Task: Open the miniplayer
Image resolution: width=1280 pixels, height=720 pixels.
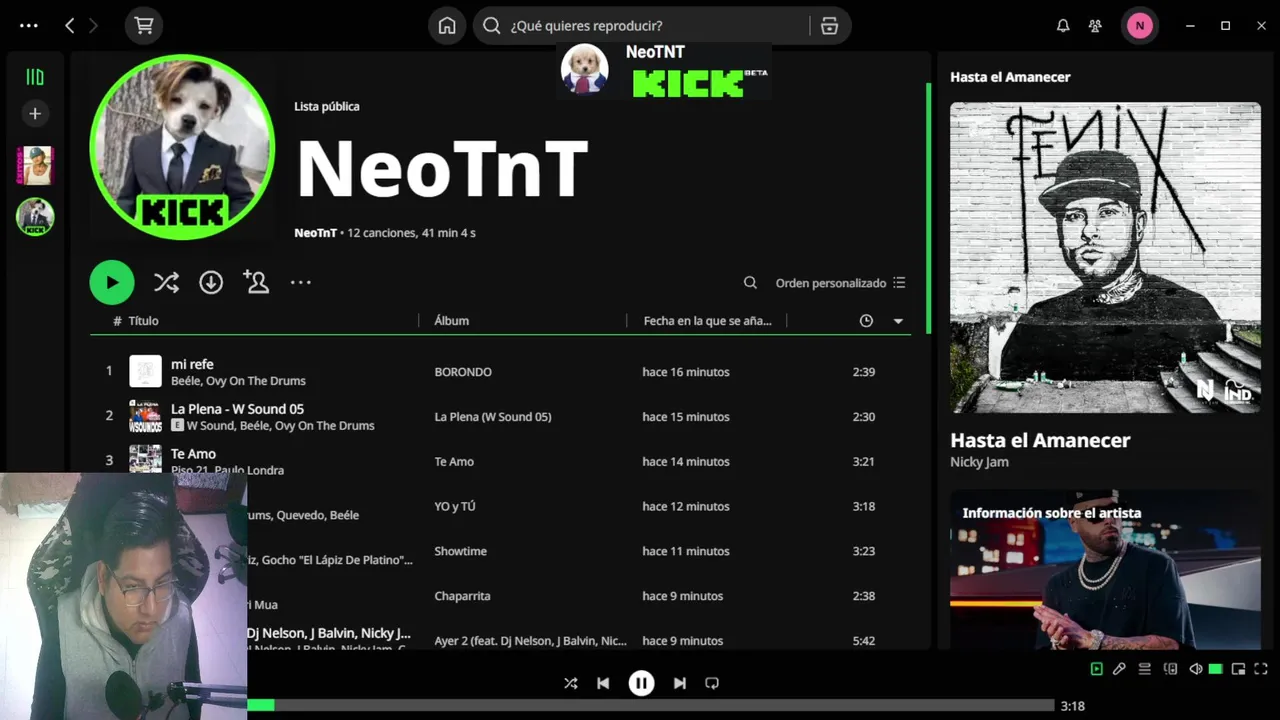Action: click(1238, 669)
